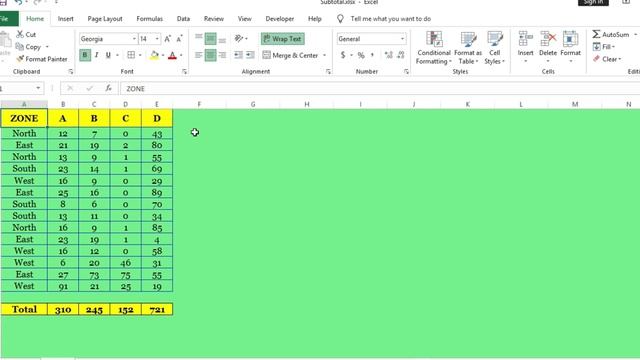Open Format cells menu

[x=570, y=47]
